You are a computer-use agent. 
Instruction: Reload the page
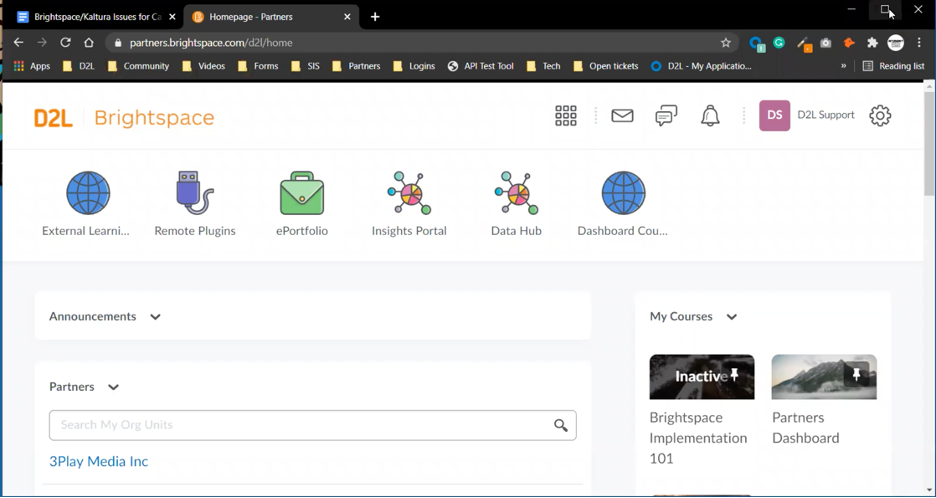tap(66, 42)
